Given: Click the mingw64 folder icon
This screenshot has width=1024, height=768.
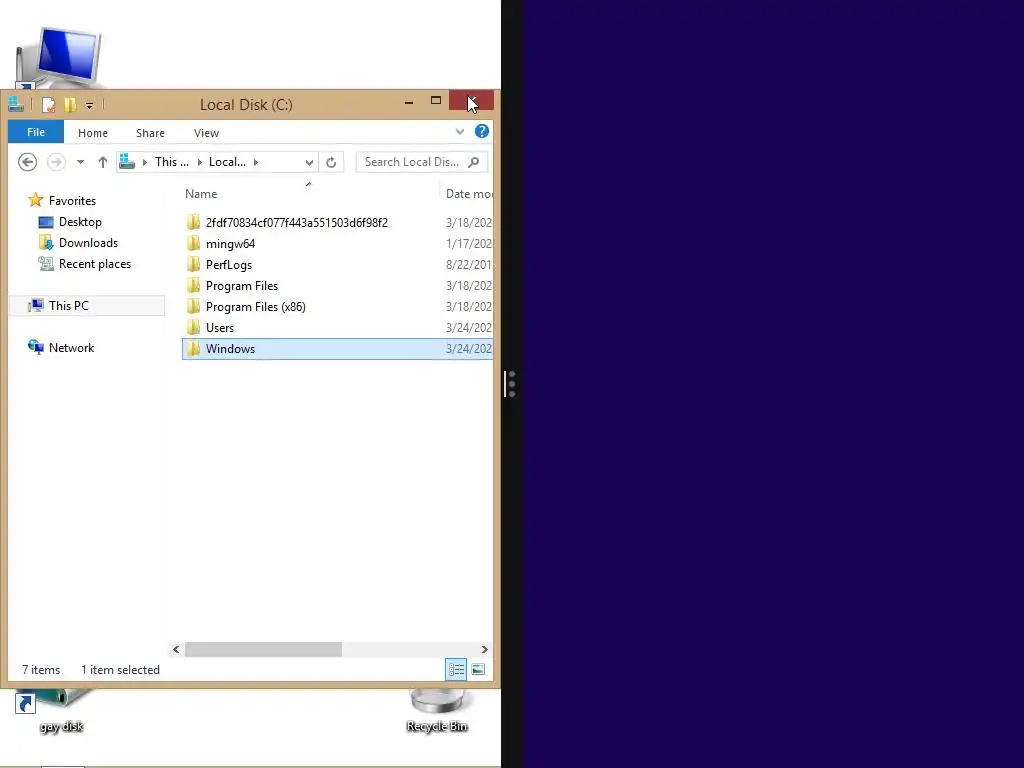Looking at the screenshot, I should pyautogui.click(x=193, y=244).
